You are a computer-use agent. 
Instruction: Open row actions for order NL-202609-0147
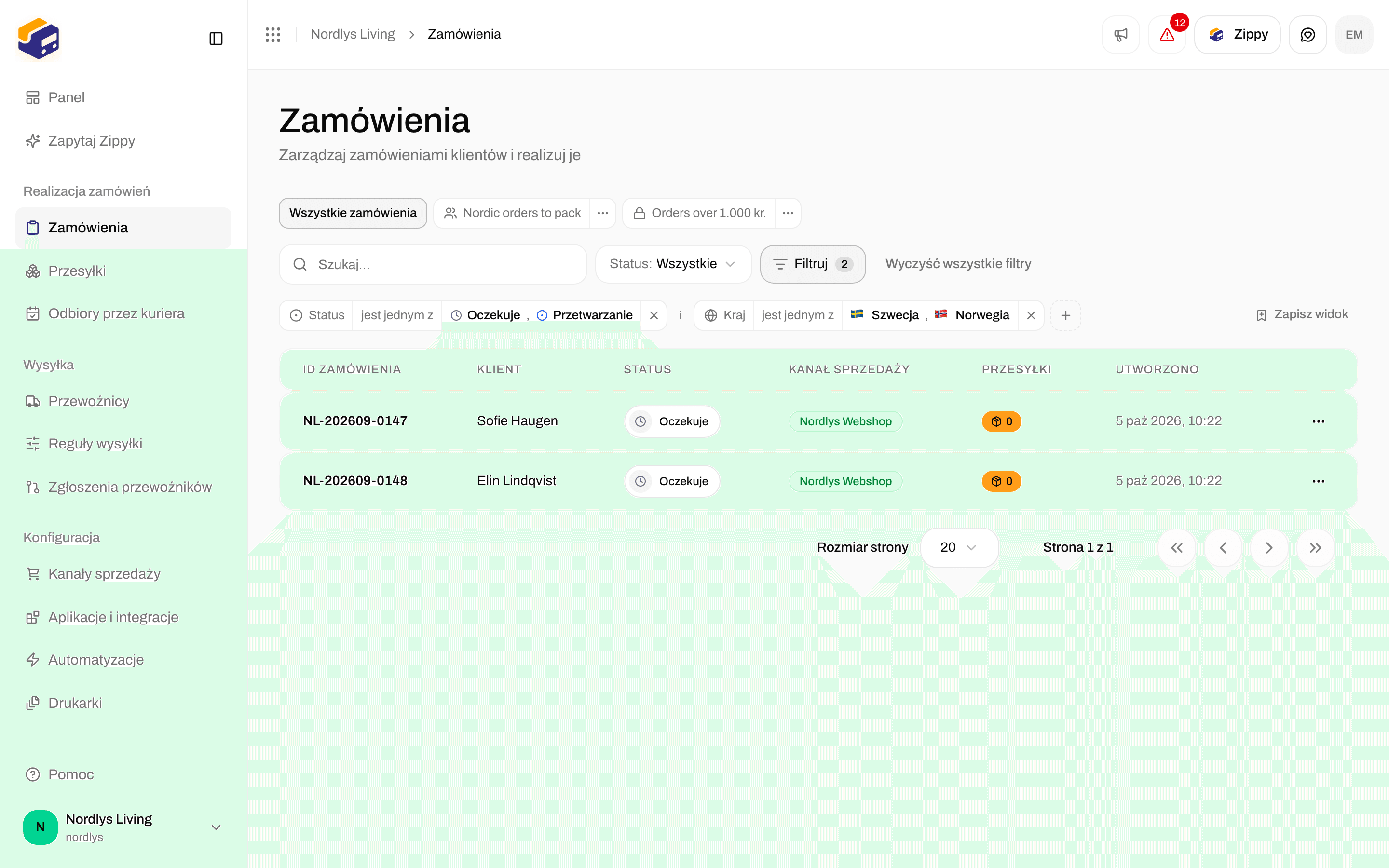click(x=1319, y=421)
